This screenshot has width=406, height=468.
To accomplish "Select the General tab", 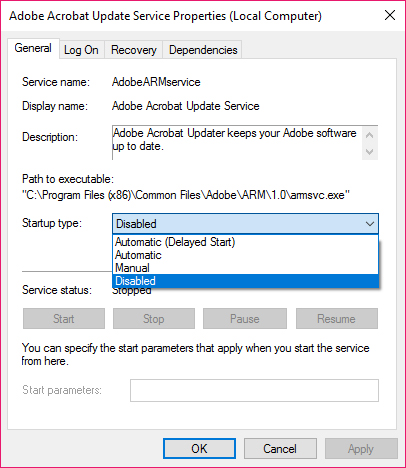I will (33, 48).
